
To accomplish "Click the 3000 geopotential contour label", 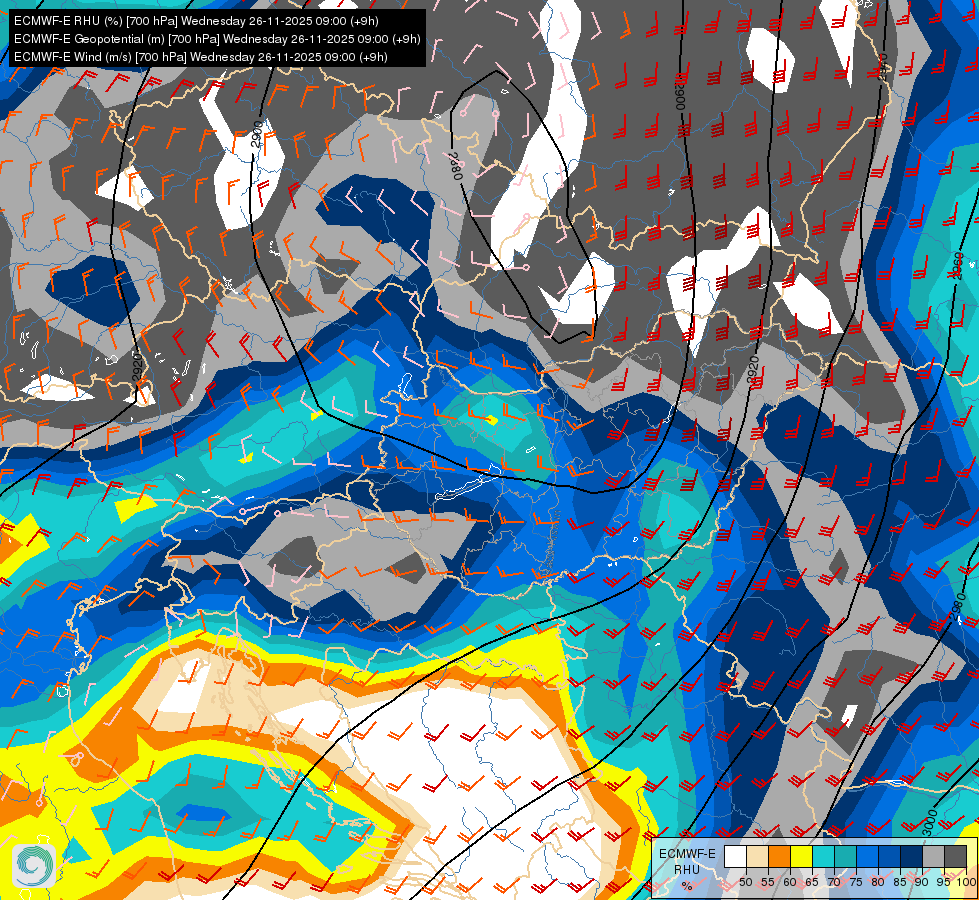I will (930, 822).
